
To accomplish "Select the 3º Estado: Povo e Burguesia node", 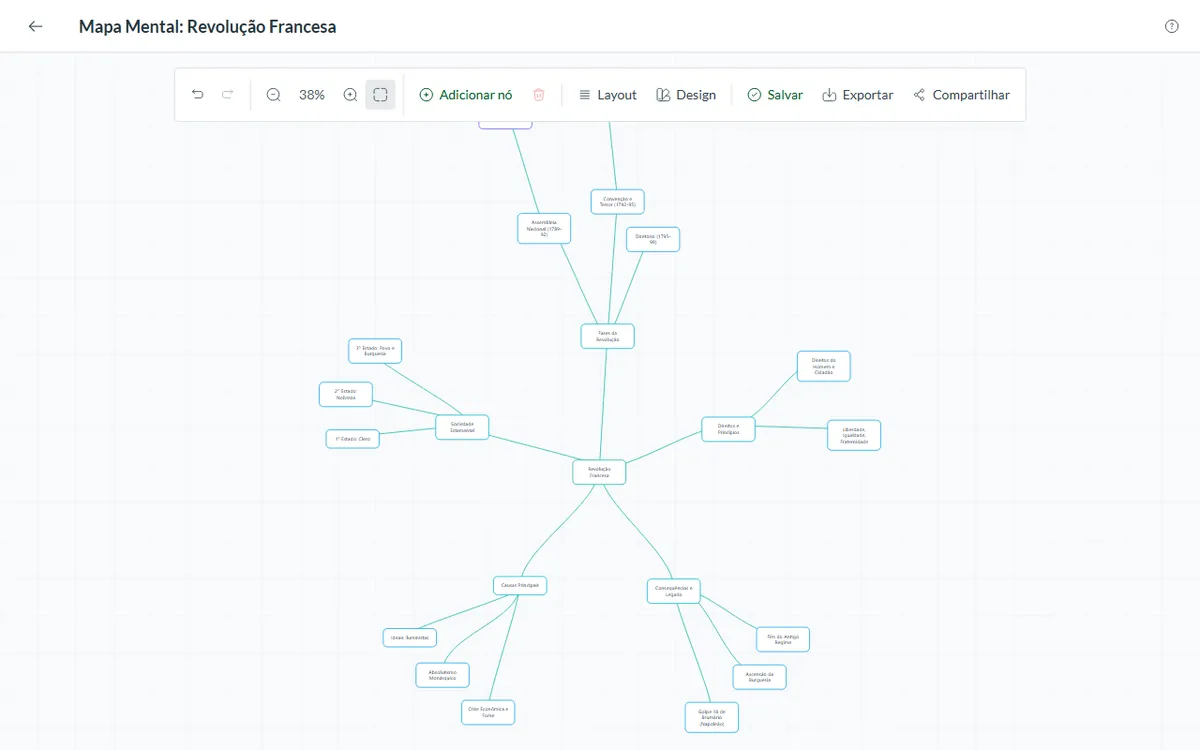I will pos(375,351).
